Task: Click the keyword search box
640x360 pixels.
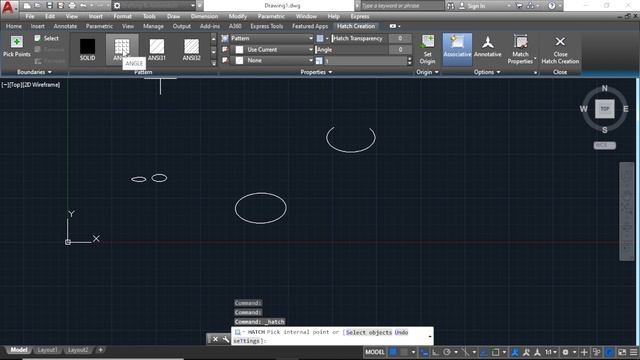Action: point(402,6)
